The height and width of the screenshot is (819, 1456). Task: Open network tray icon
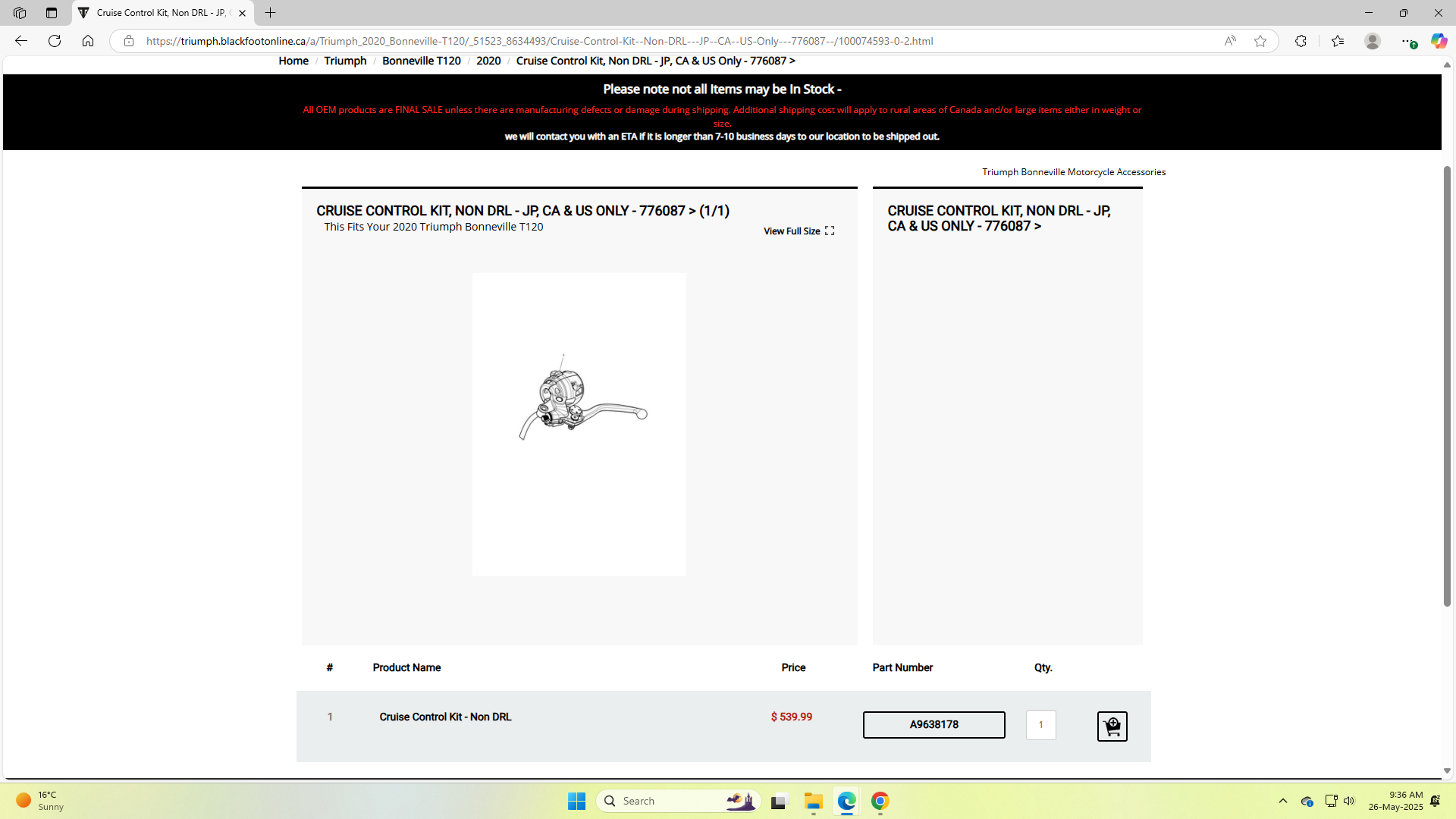click(x=1331, y=801)
